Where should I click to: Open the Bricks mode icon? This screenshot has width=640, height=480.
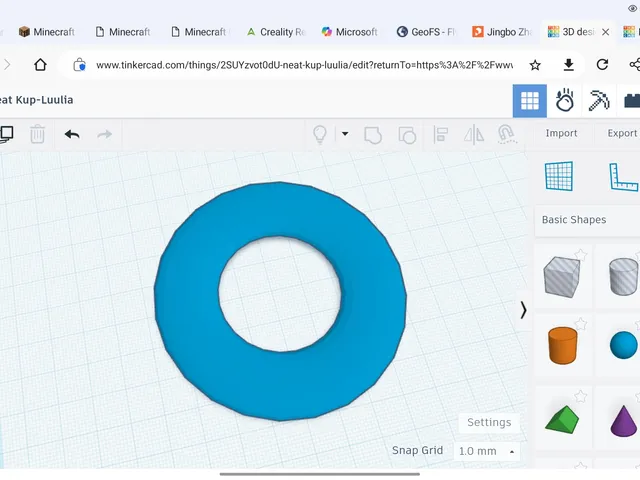(632, 100)
